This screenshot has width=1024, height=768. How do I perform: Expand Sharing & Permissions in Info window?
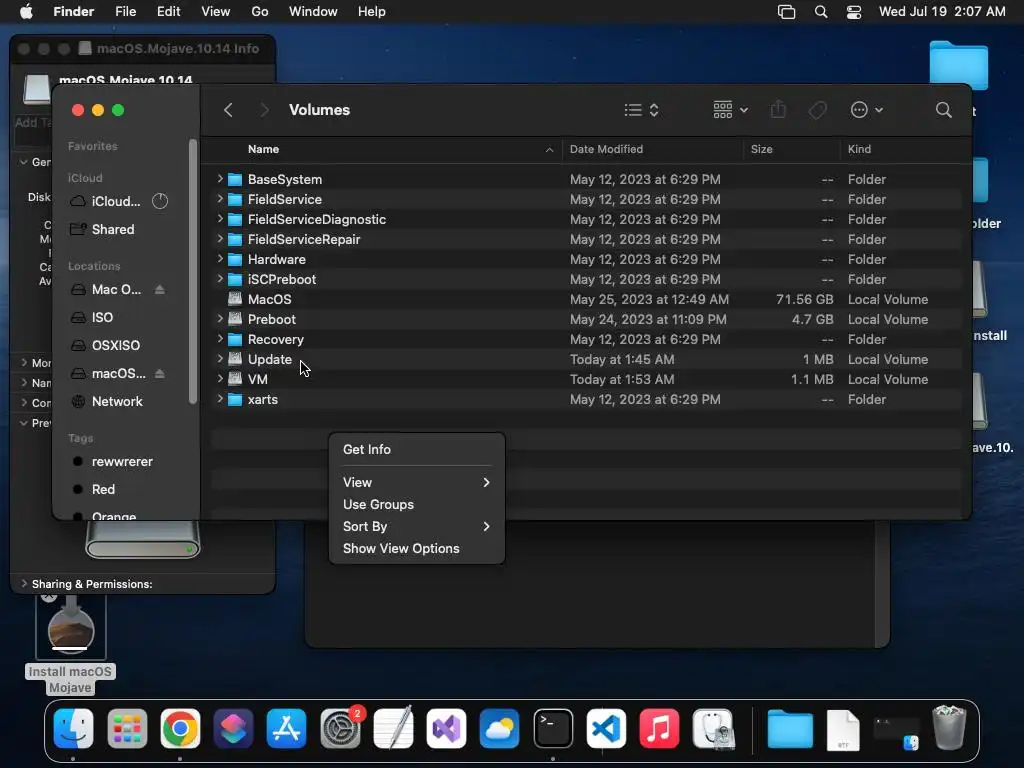[25, 583]
